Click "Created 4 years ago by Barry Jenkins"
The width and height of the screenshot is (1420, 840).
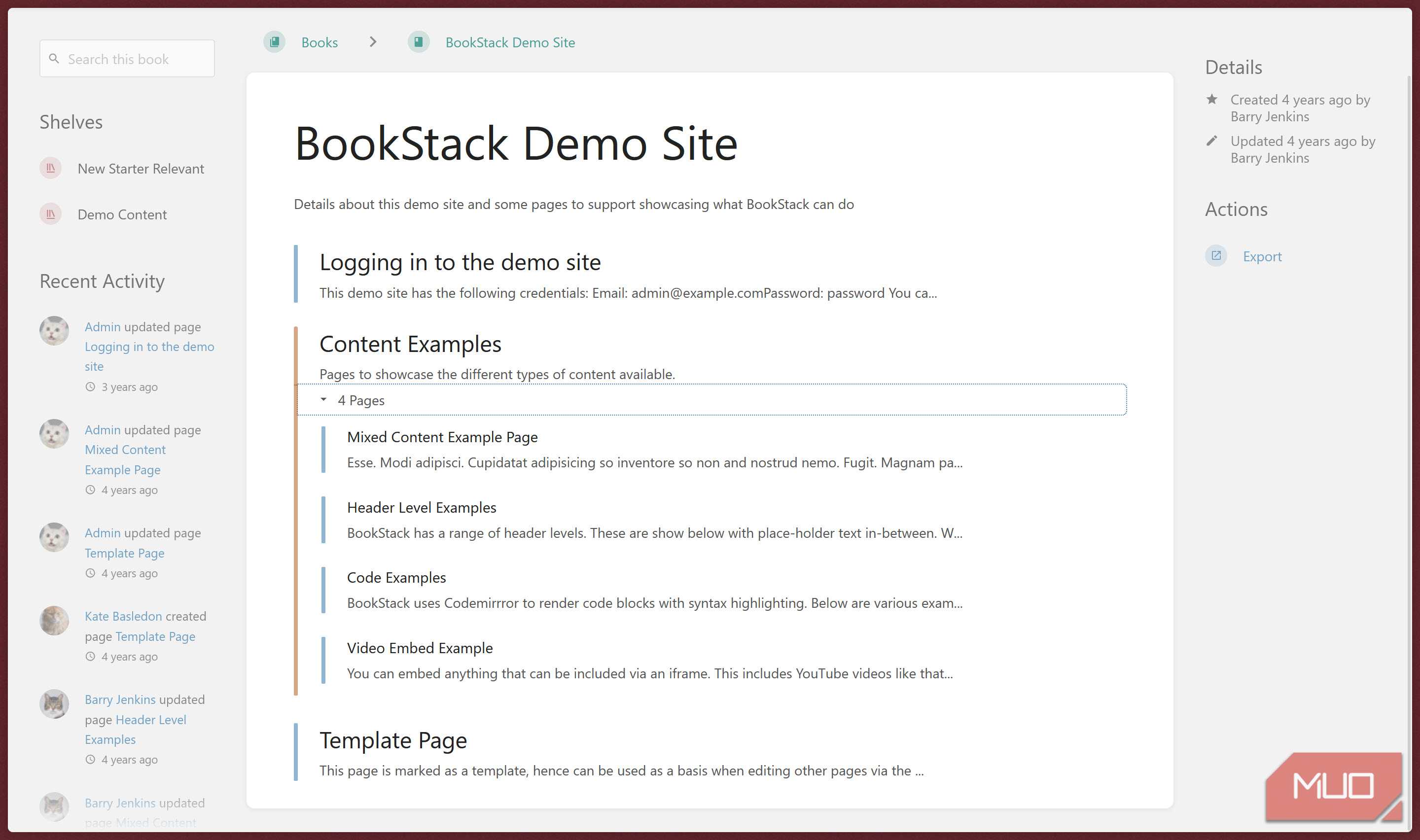click(x=1300, y=108)
